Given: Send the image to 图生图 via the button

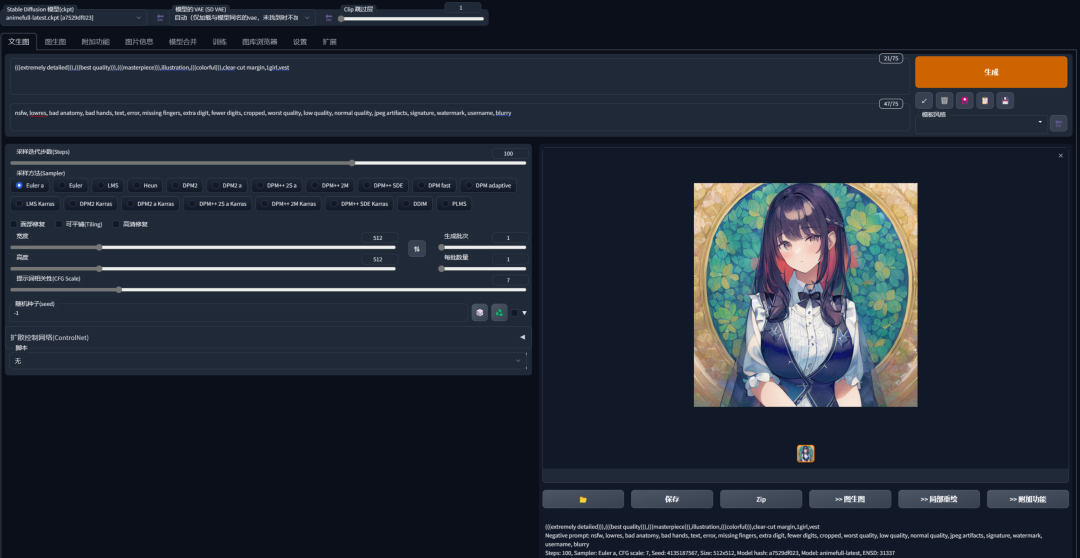Looking at the screenshot, I should [850, 499].
